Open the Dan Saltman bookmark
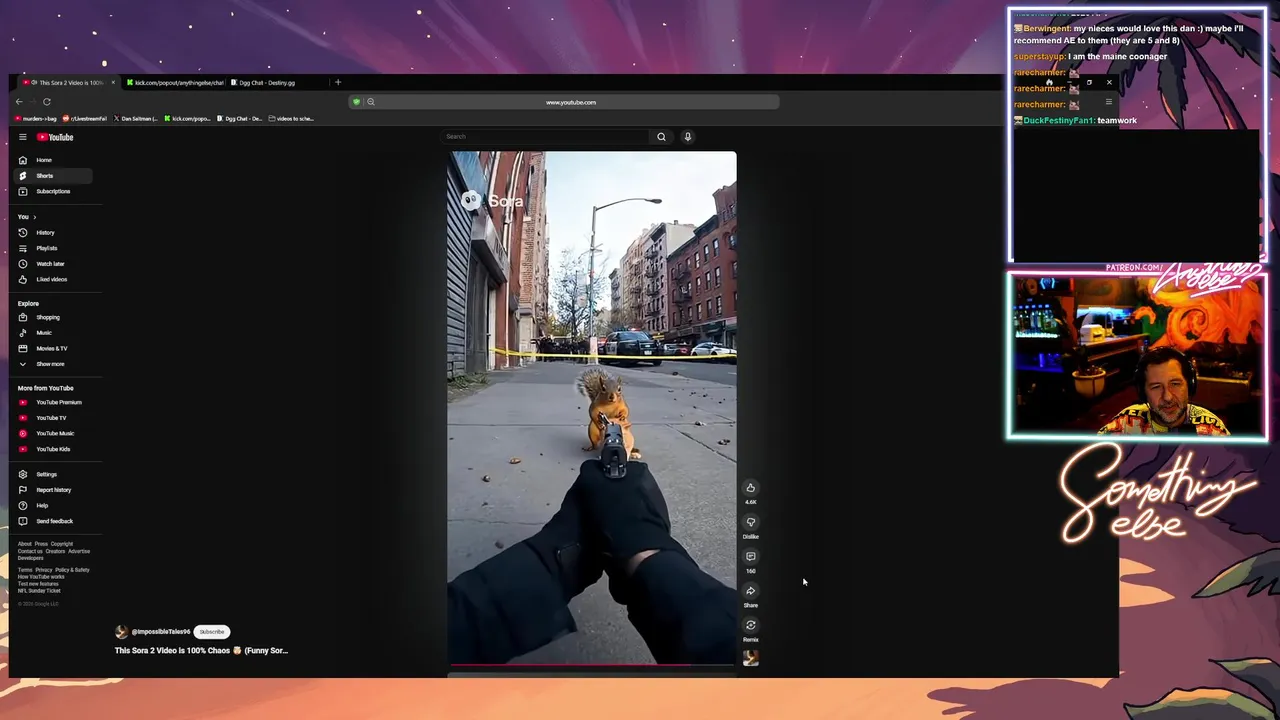This screenshot has height=720, width=1280. (136, 119)
